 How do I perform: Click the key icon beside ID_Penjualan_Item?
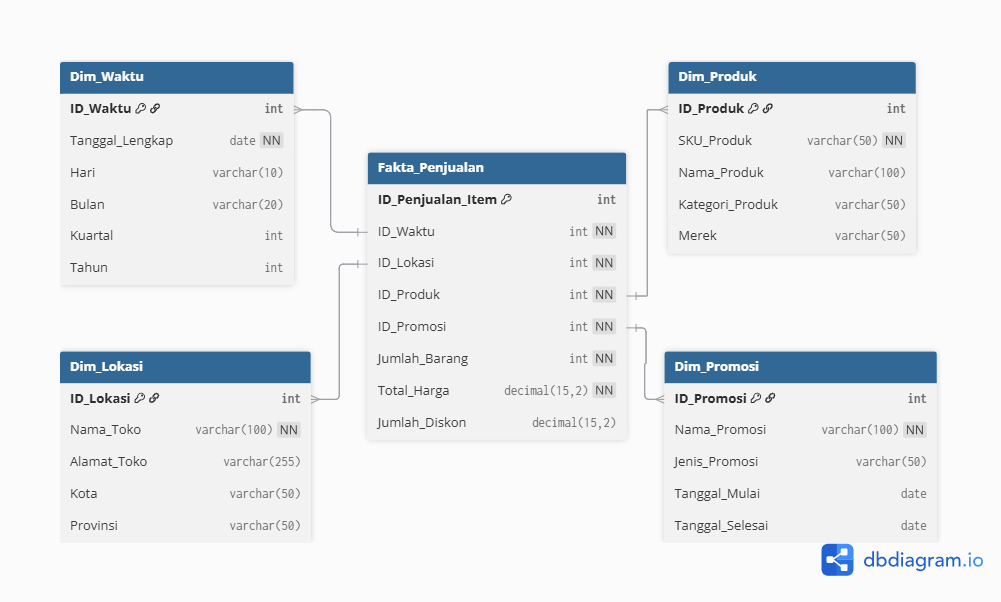click(x=506, y=200)
